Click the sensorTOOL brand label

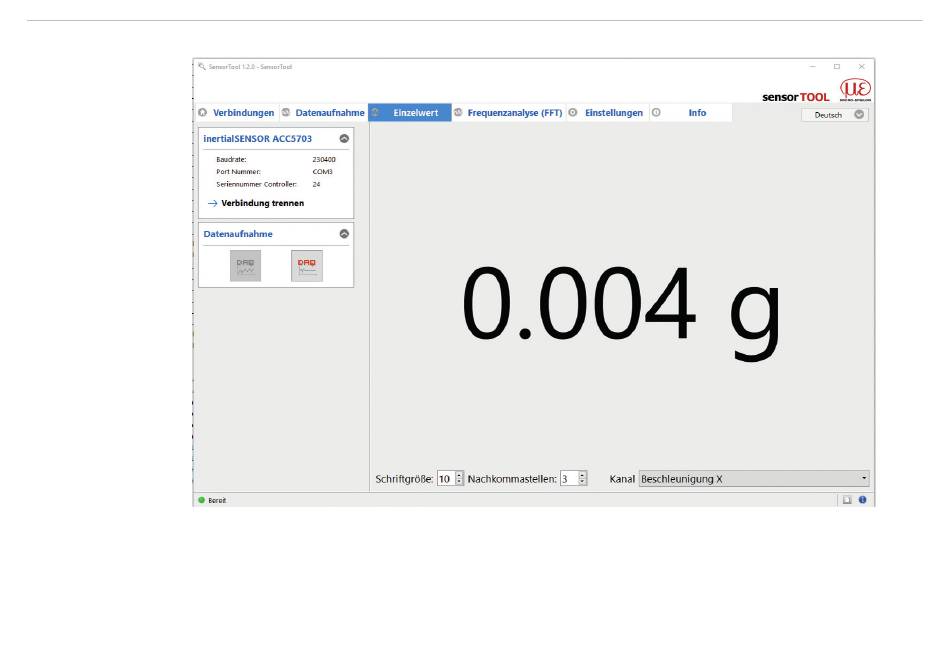(x=796, y=97)
